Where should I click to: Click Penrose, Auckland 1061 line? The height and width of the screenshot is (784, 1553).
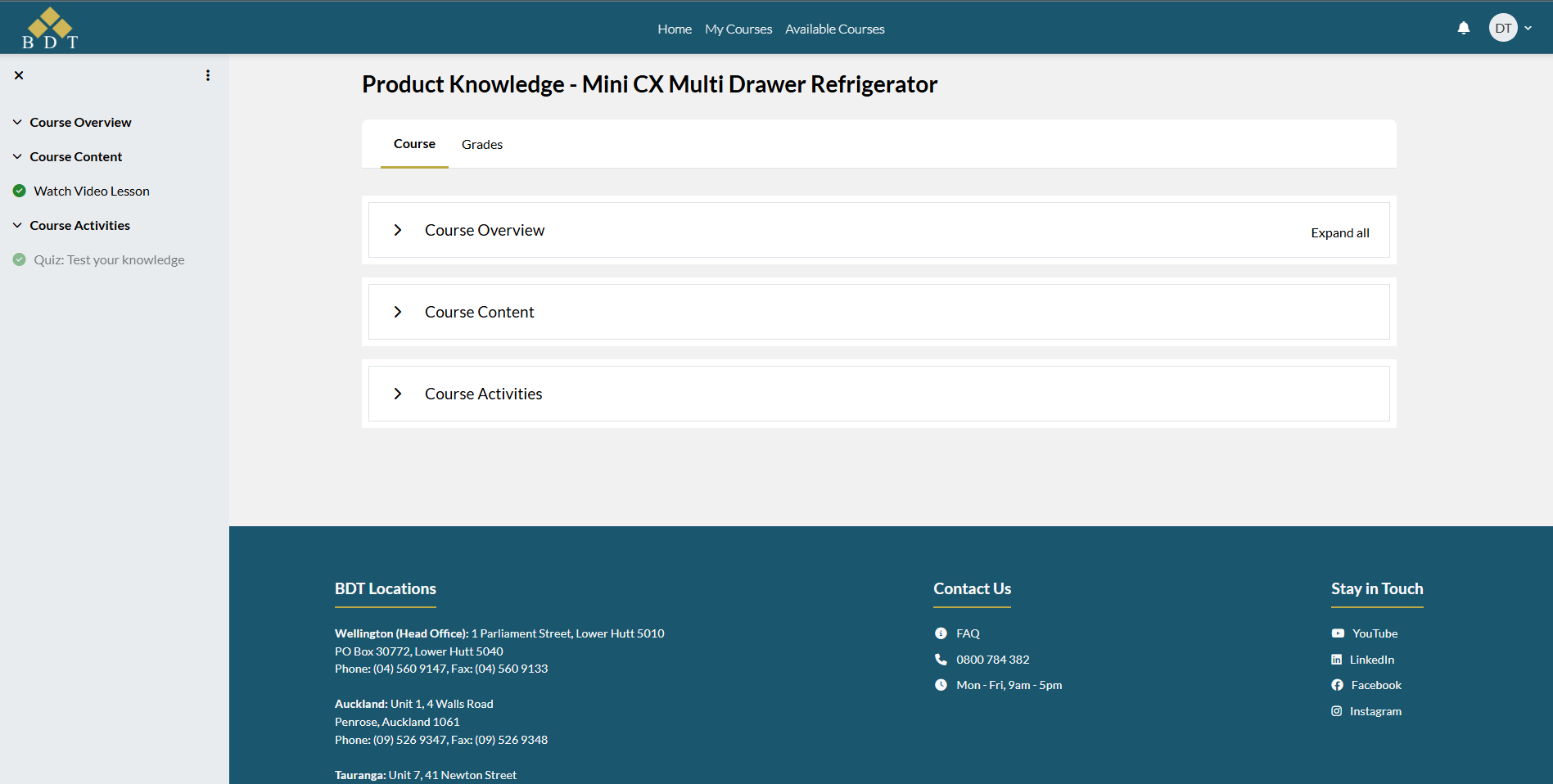coord(397,722)
